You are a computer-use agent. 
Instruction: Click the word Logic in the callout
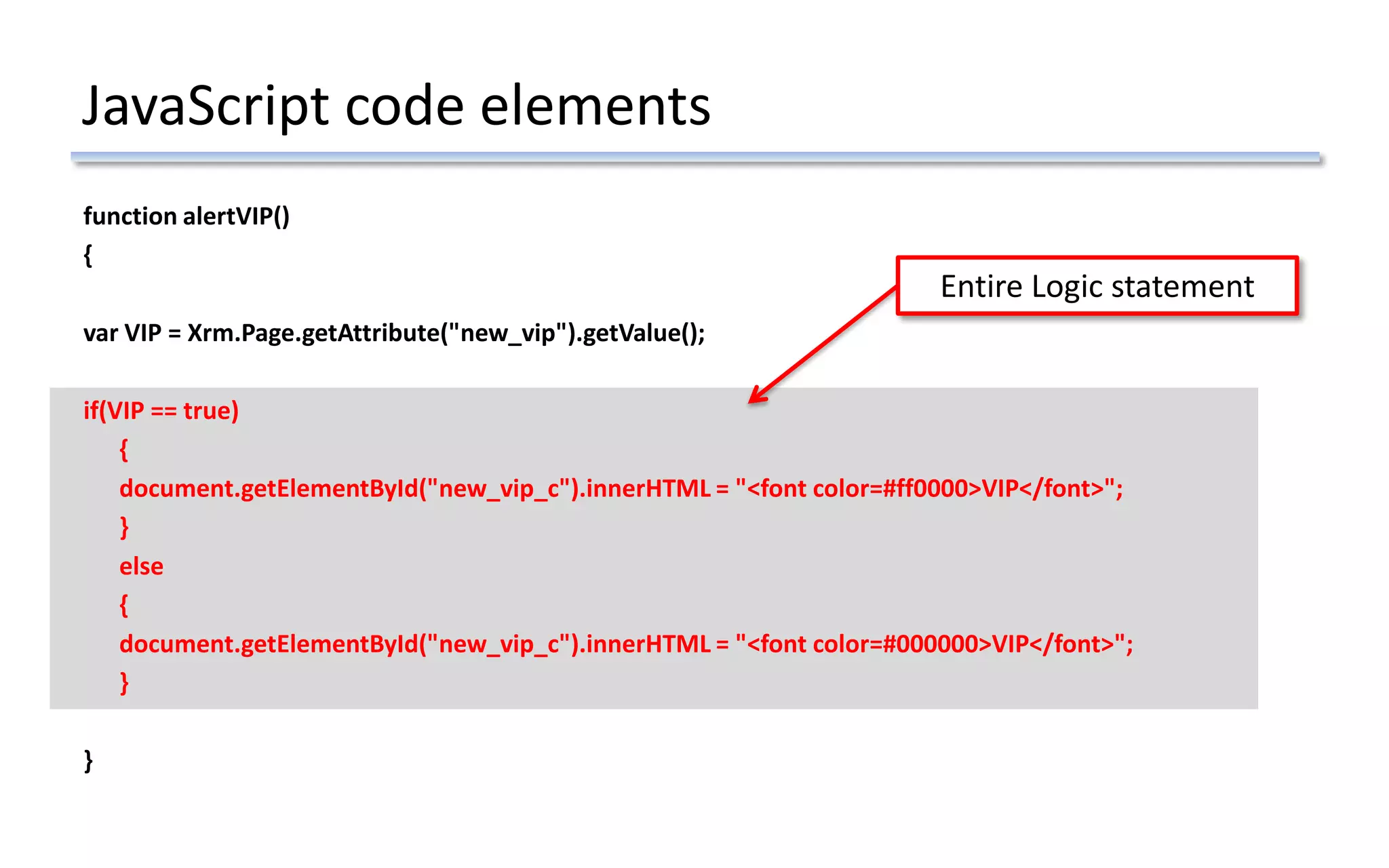click(1067, 287)
